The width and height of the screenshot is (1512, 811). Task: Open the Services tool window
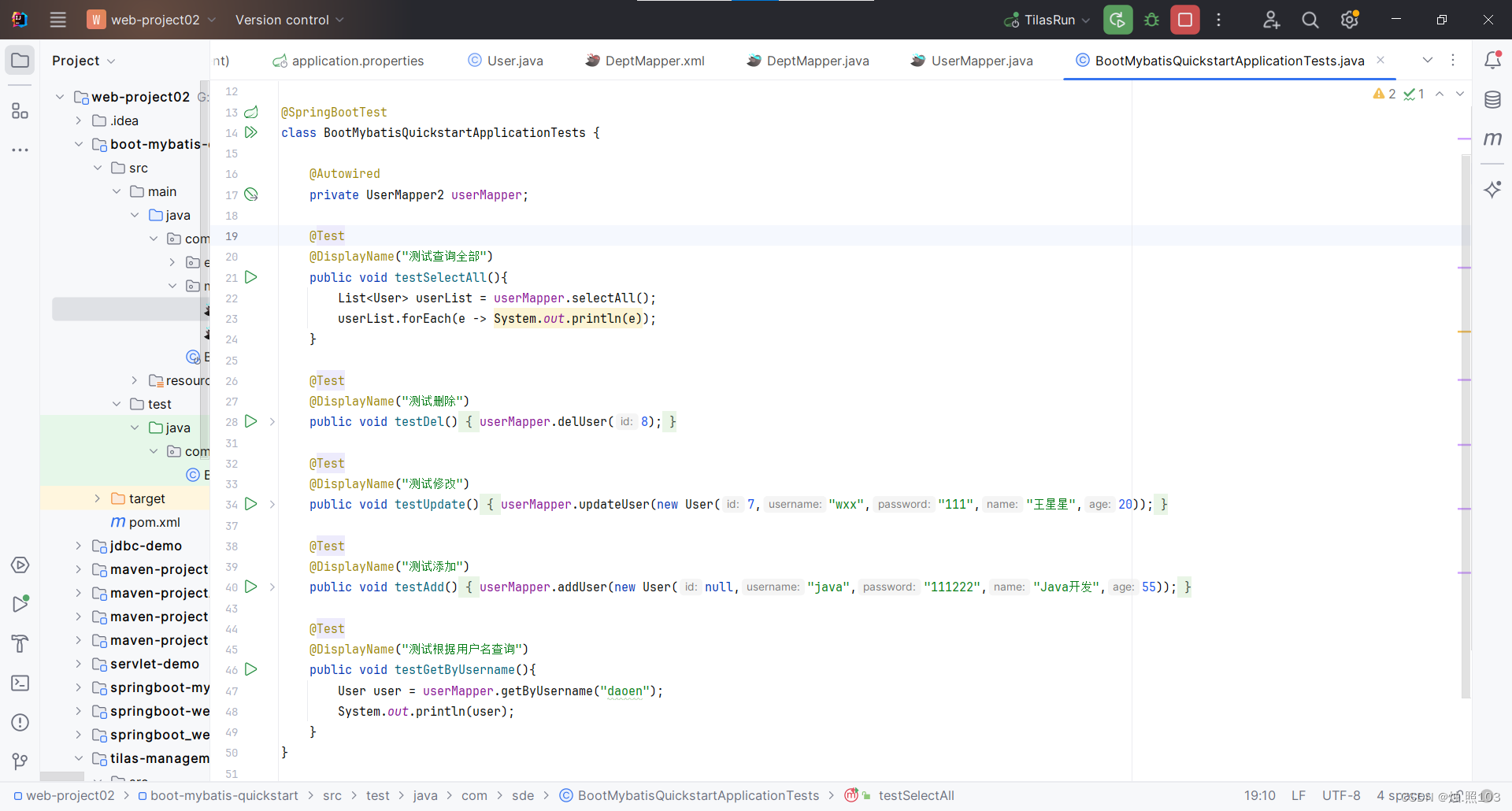click(x=20, y=565)
